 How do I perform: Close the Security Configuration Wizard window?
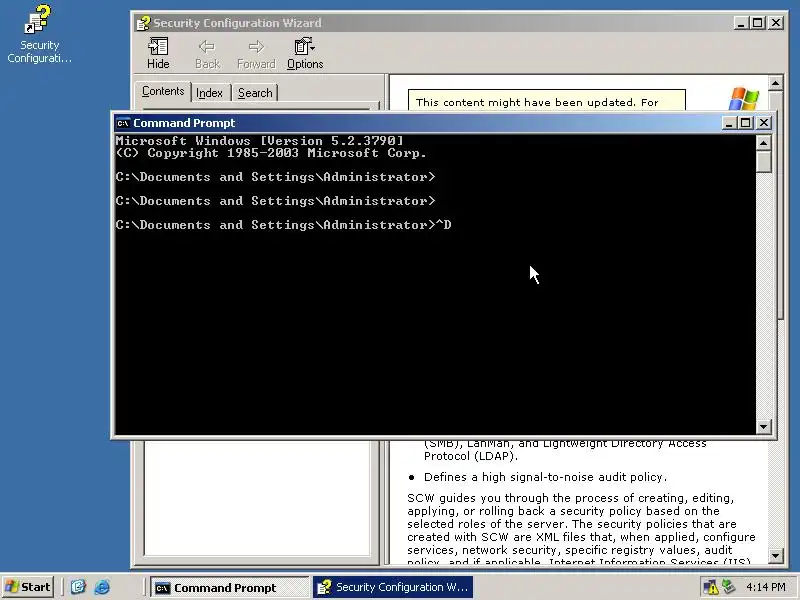tap(776, 23)
